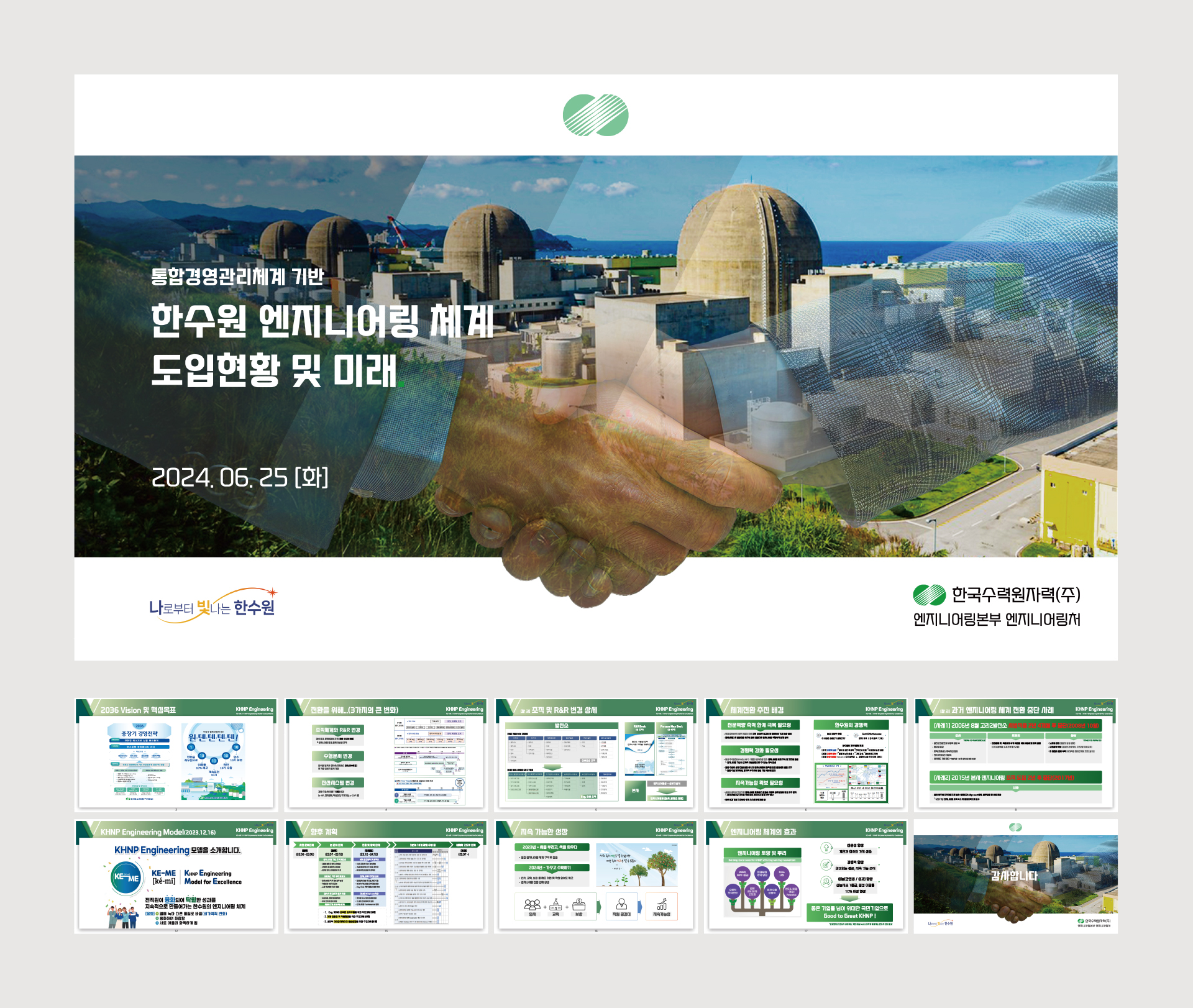
Task: Click the KE-ME circular logo in Engineering Model slide
Action: 127,877
